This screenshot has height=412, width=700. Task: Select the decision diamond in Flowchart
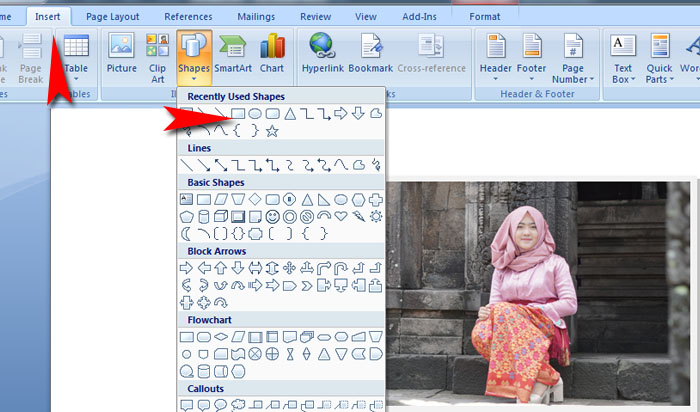221,337
